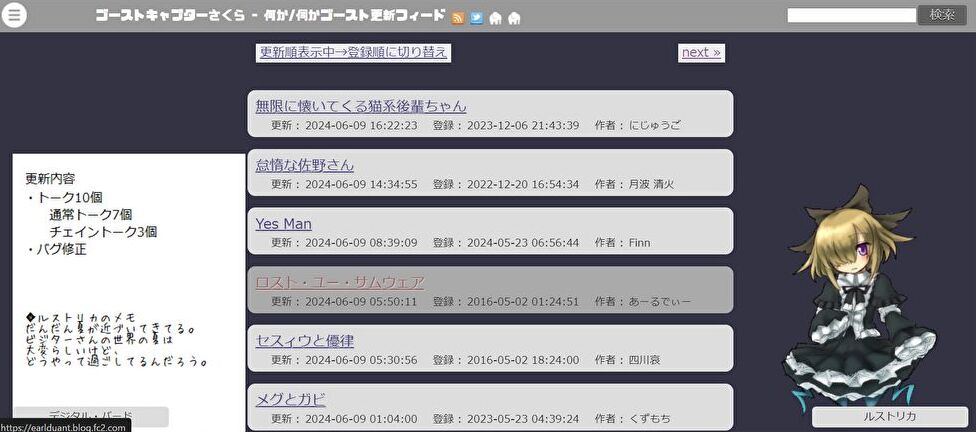Click the ・バグ修正 line
The width and height of the screenshot is (976, 432).
point(56,250)
